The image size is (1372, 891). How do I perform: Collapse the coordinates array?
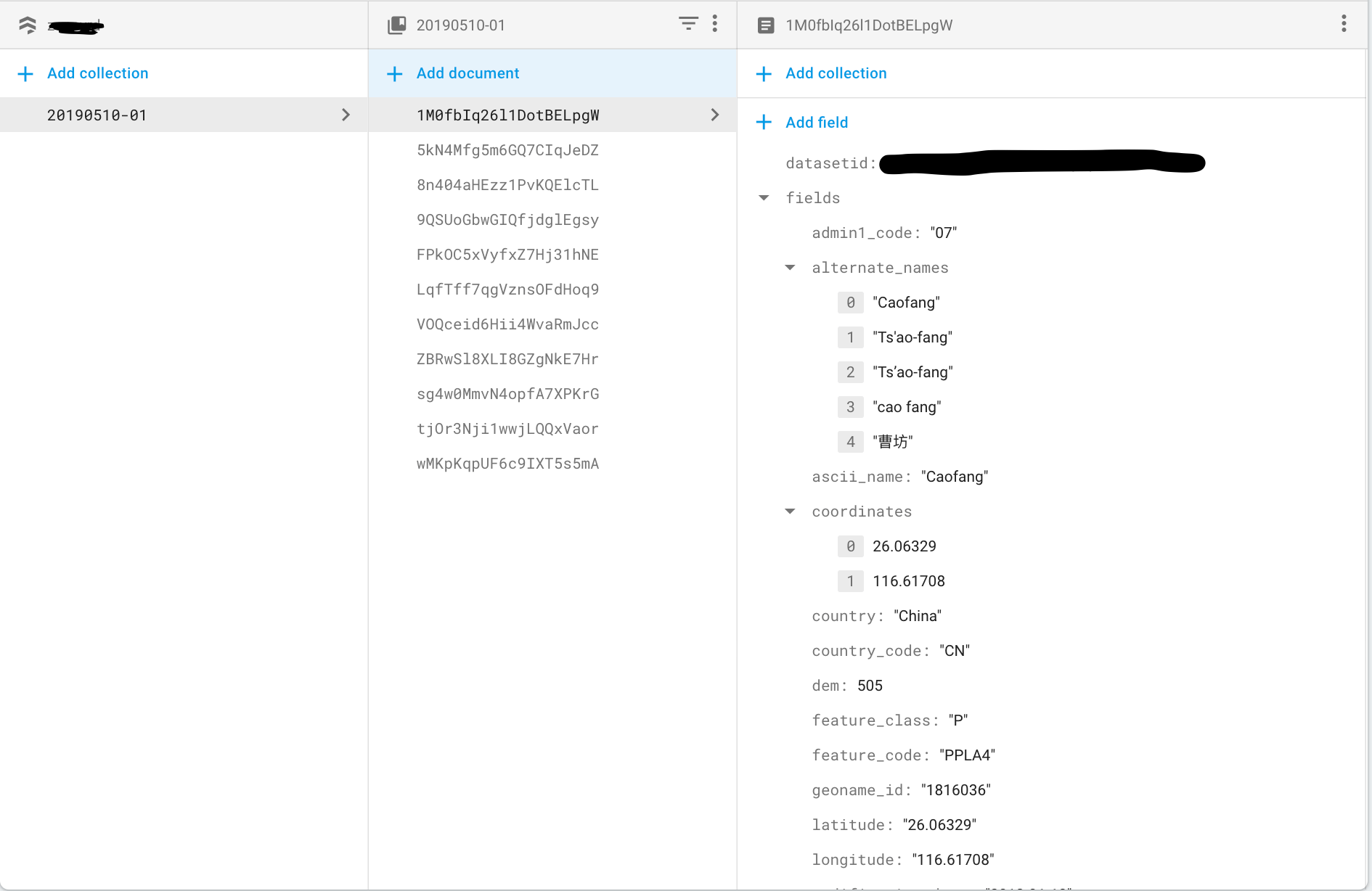coord(790,512)
